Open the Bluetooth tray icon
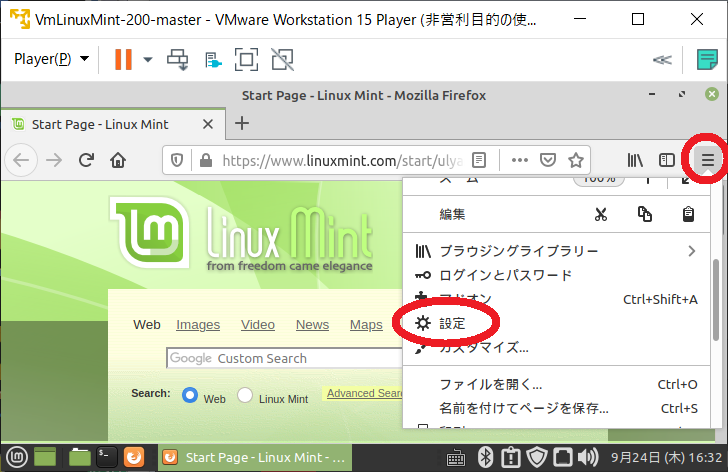The height and width of the screenshot is (472, 728). (x=485, y=458)
